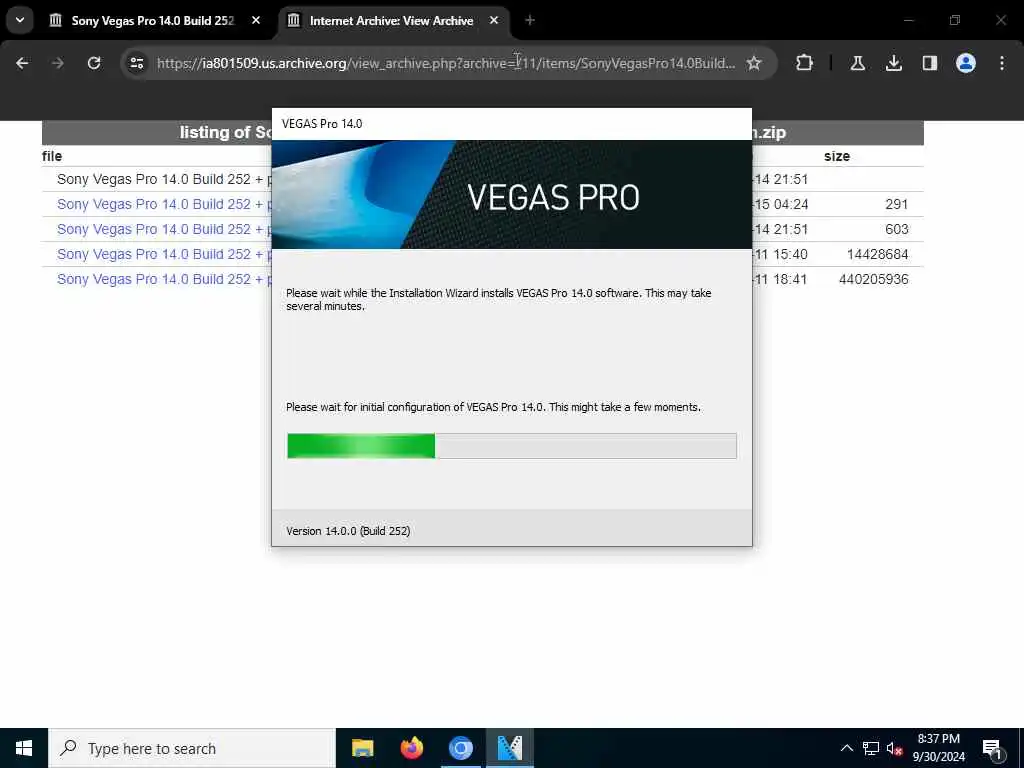Viewport: 1024px width, 768px height.
Task: Open the Windows Start menu
Action: click(24, 748)
